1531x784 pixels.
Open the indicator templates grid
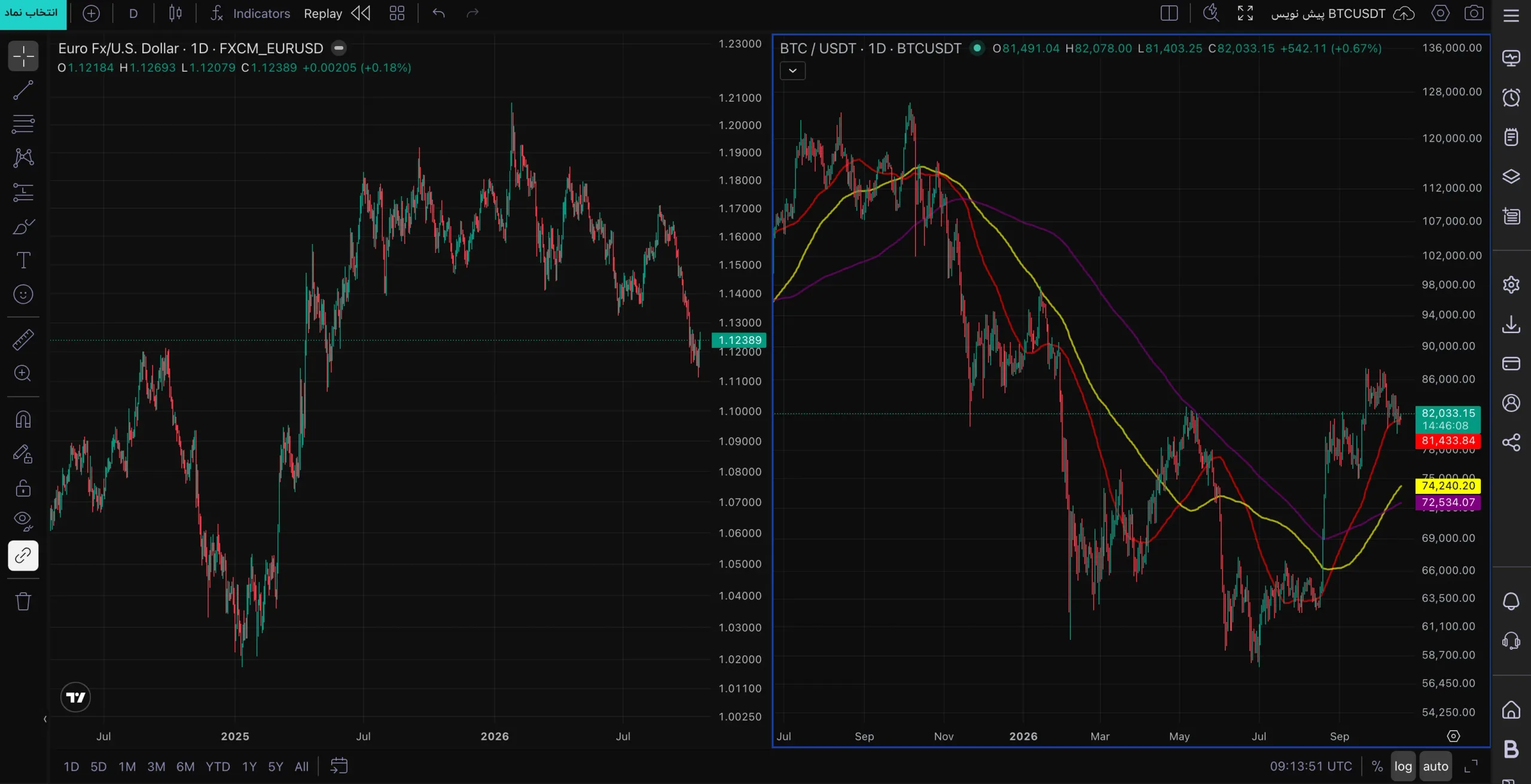pos(397,13)
